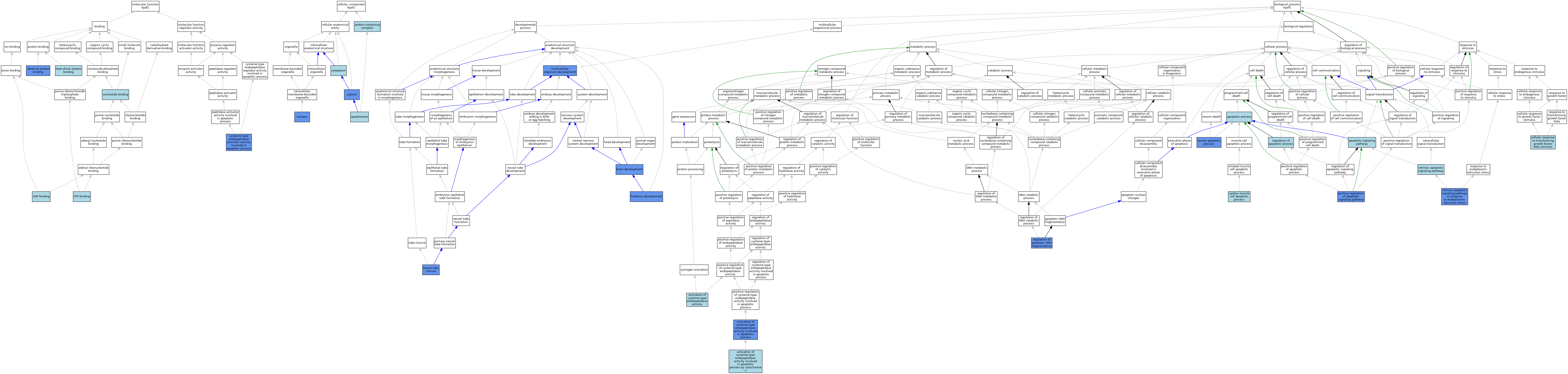
Task: Click the 'ATP binding' node
Action: 82,197
